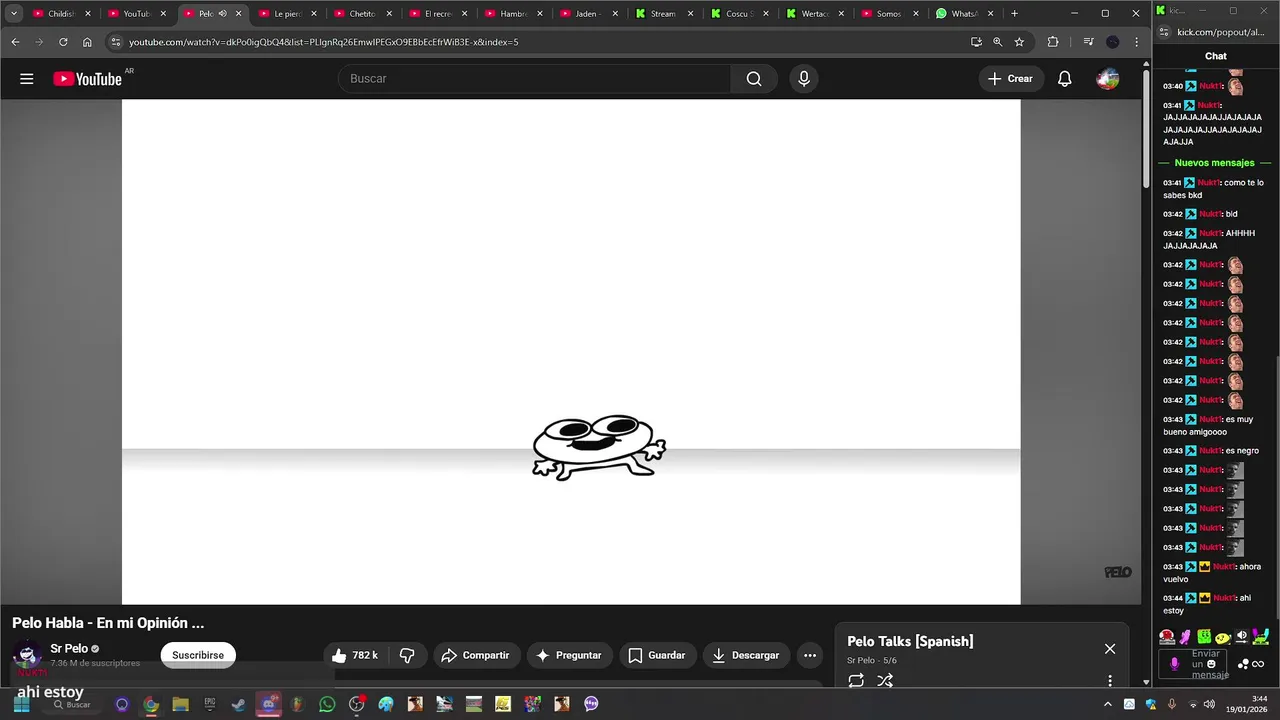
Task: View site information icon in the YouTube address bar
Action: [116, 42]
